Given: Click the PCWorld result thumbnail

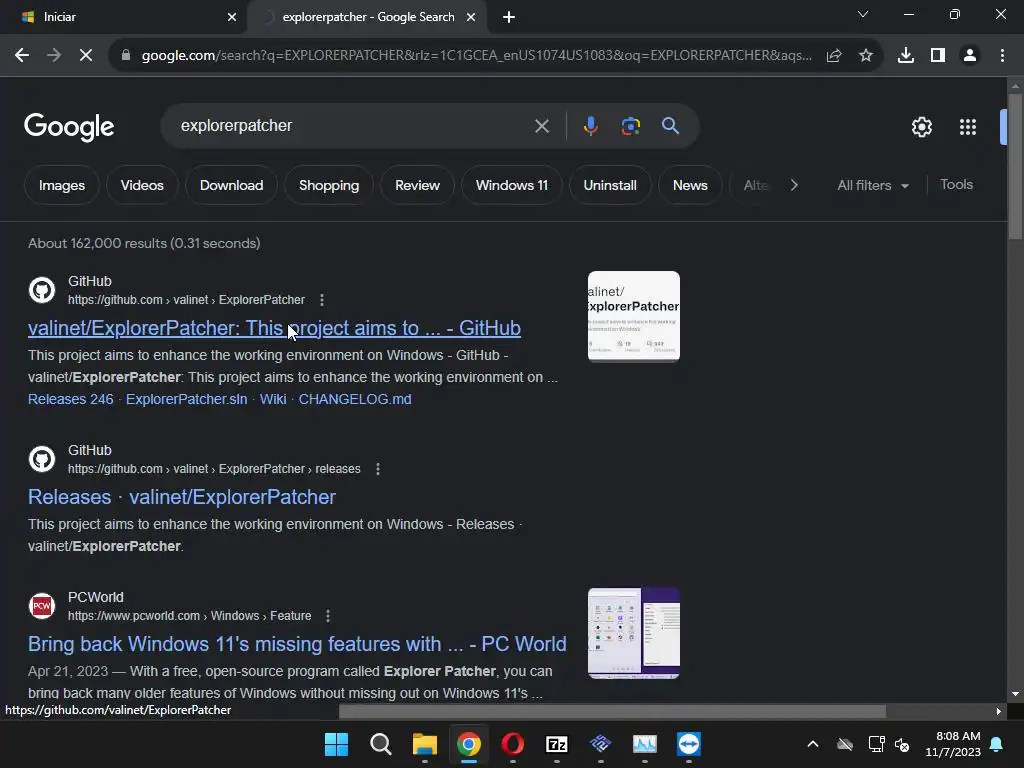Looking at the screenshot, I should point(633,633).
